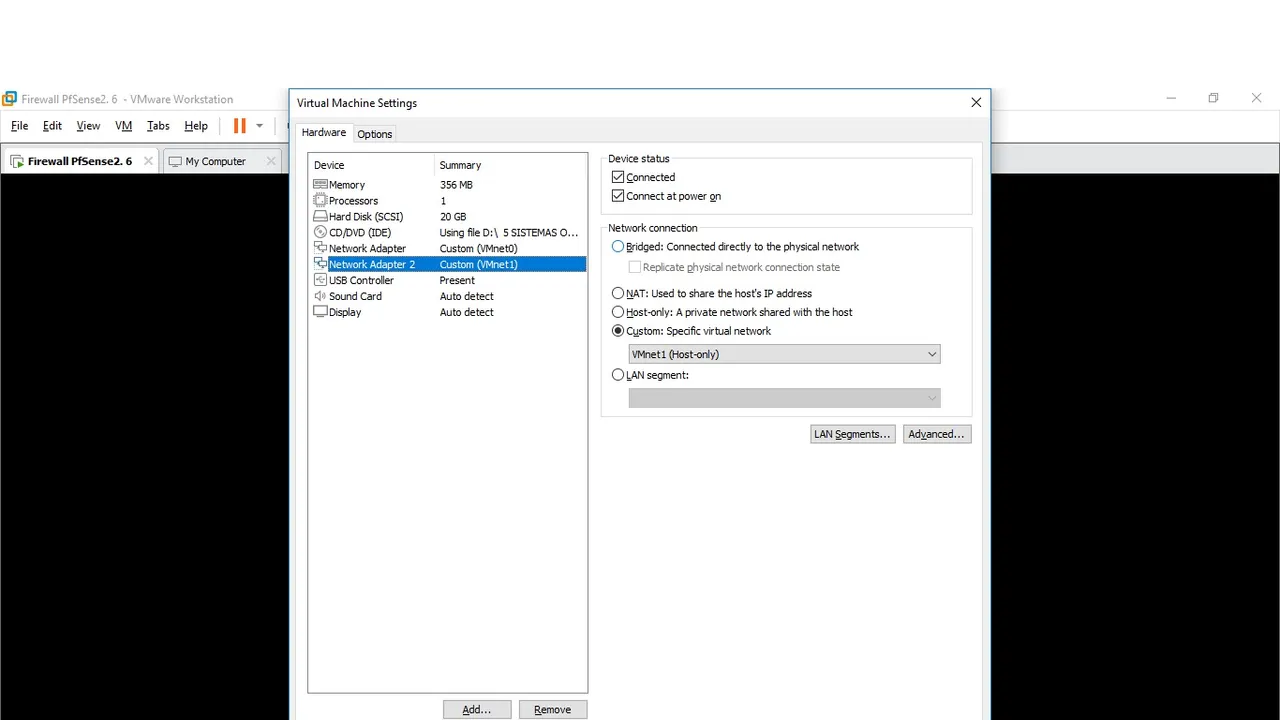
Task: Choose the Host-only network option
Action: (x=618, y=312)
